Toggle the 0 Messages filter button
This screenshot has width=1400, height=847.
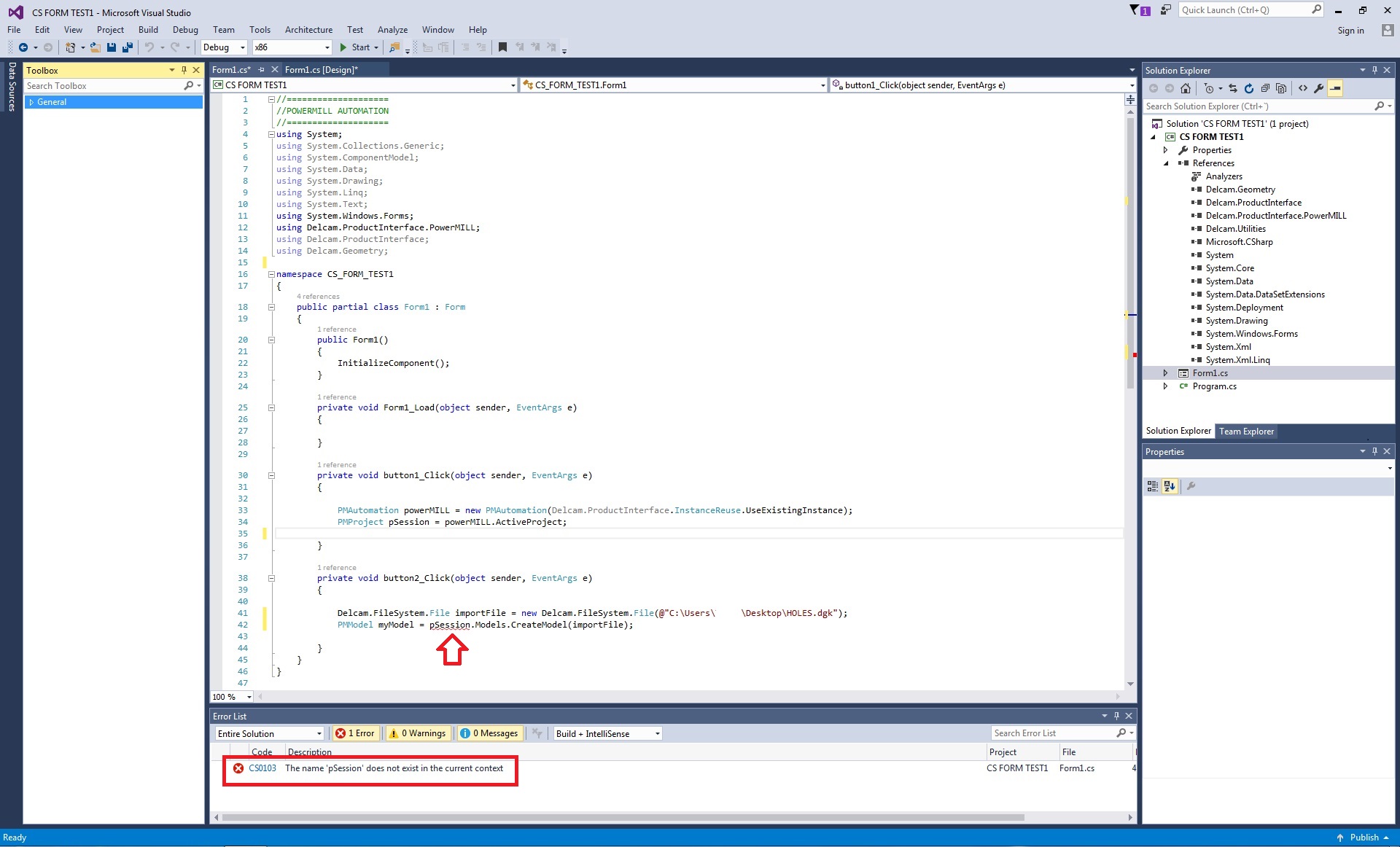tap(489, 733)
